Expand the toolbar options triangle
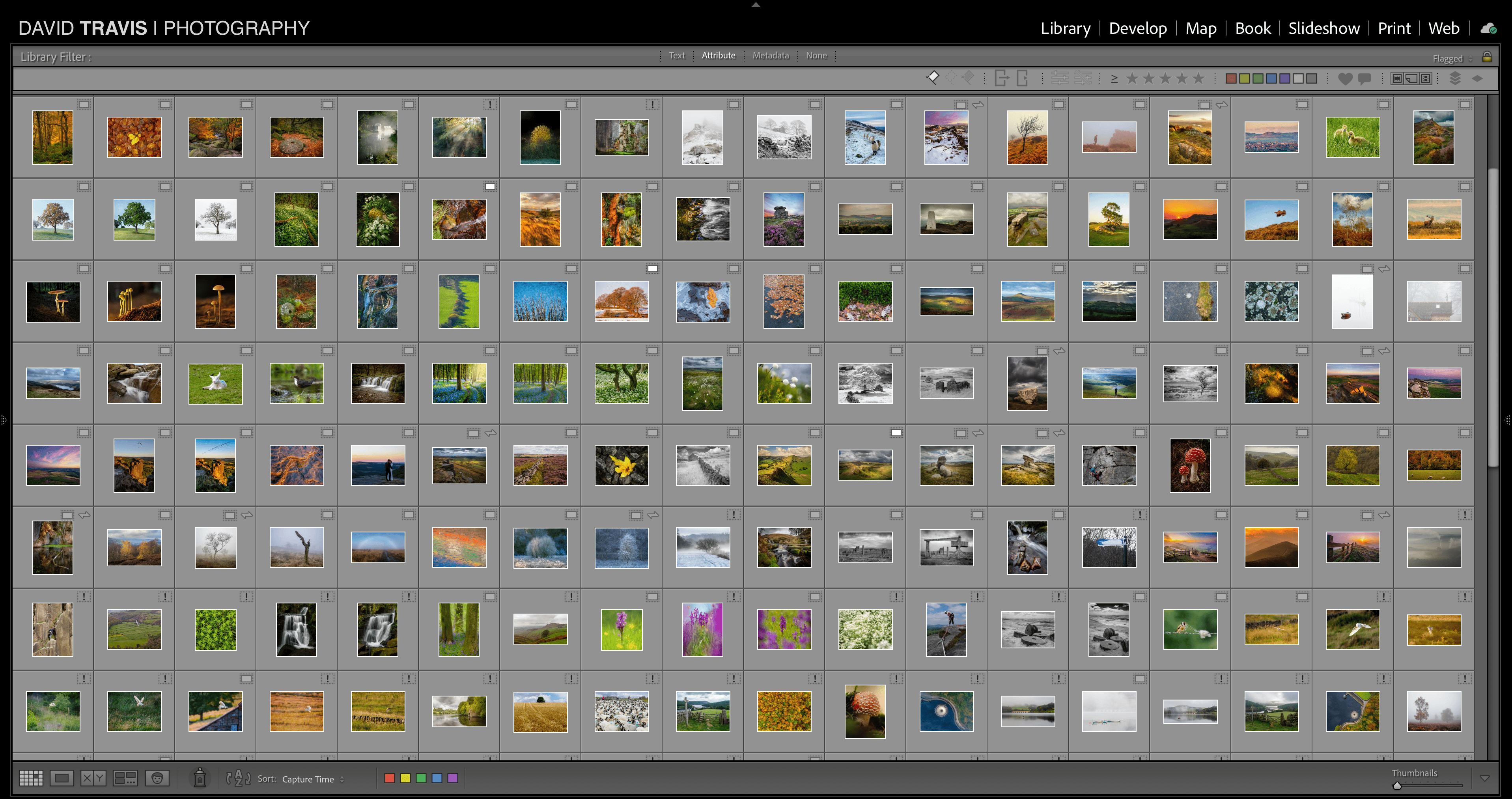Image resolution: width=1512 pixels, height=799 pixels. click(x=1484, y=778)
